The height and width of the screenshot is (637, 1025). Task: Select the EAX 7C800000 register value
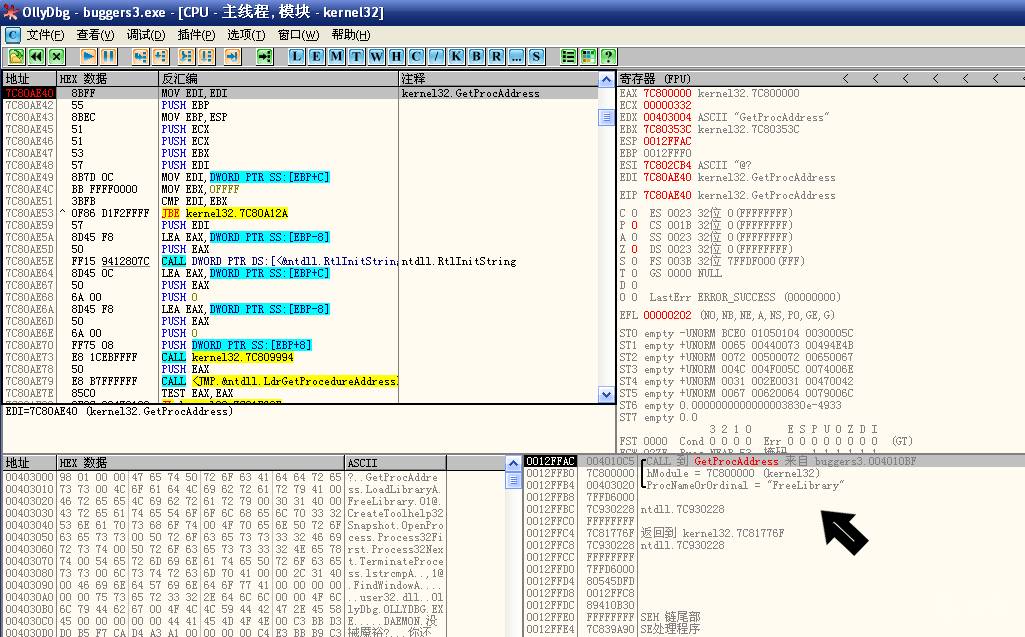[667, 93]
